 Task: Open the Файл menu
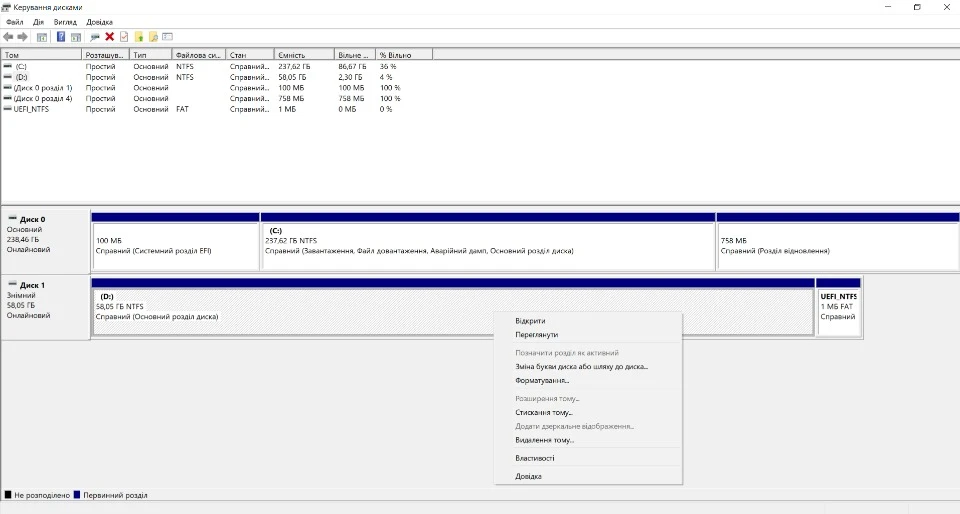point(14,21)
